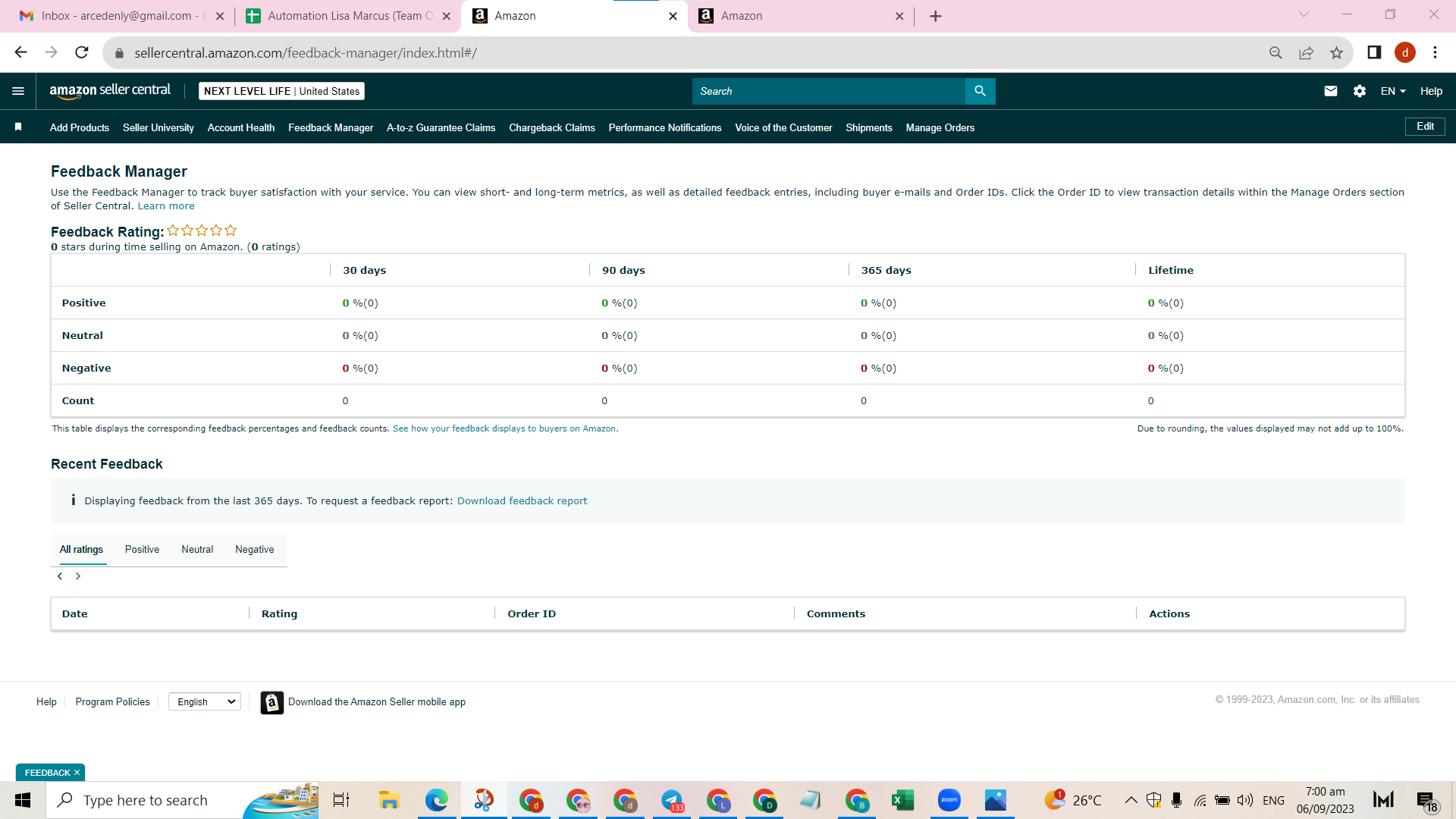Click the browser back arrow
1456x819 pixels.
[20, 52]
